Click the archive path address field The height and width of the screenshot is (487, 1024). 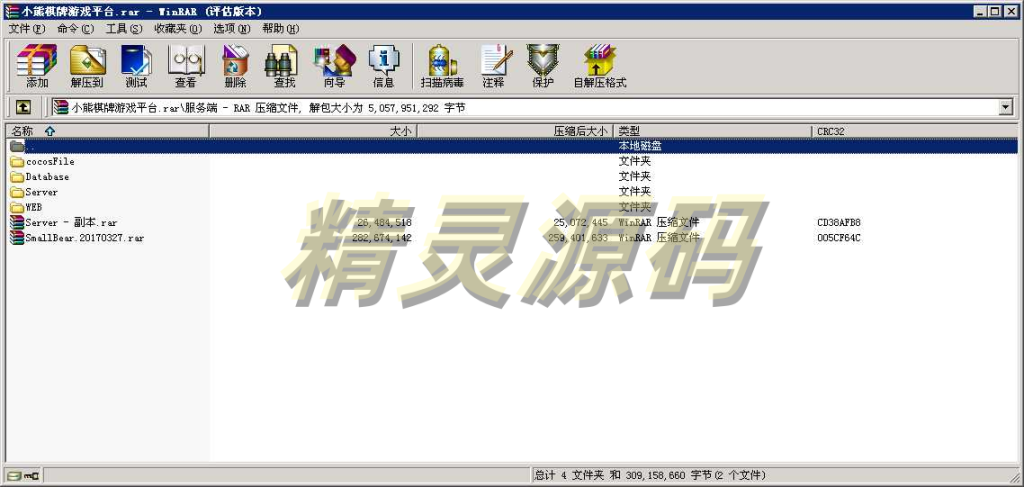click(x=532, y=107)
